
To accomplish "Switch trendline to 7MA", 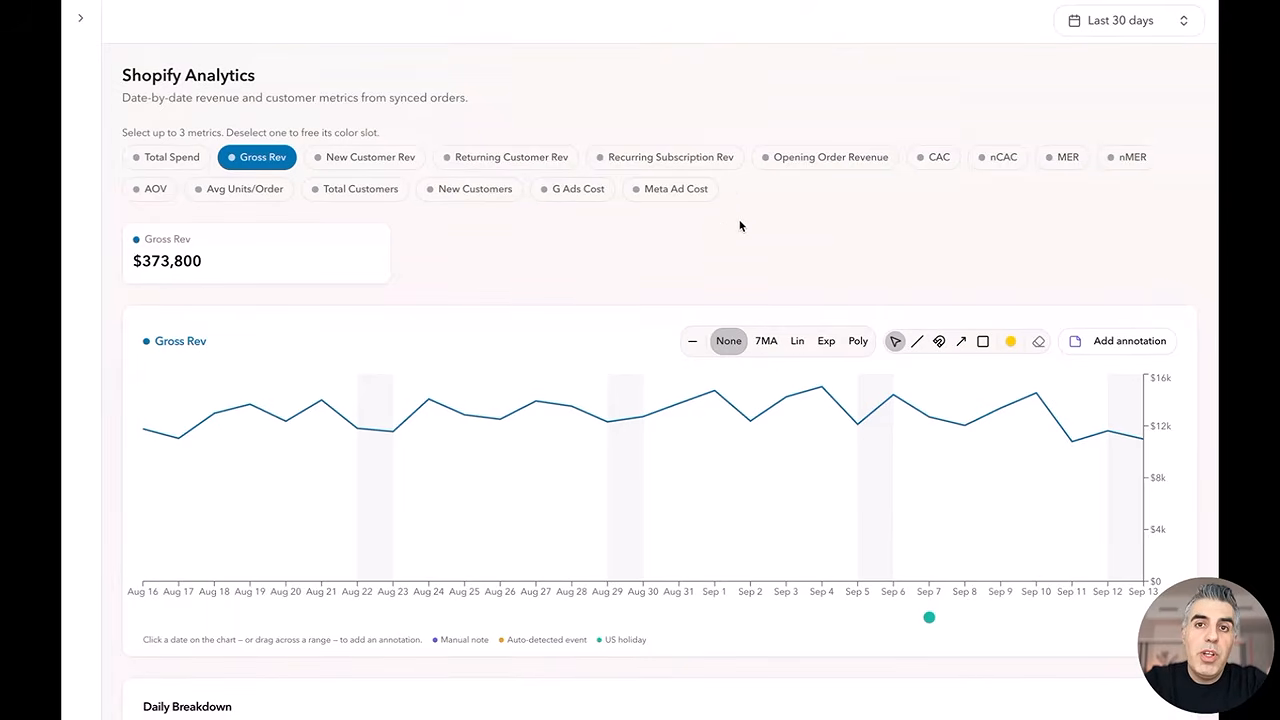I will [x=766, y=341].
